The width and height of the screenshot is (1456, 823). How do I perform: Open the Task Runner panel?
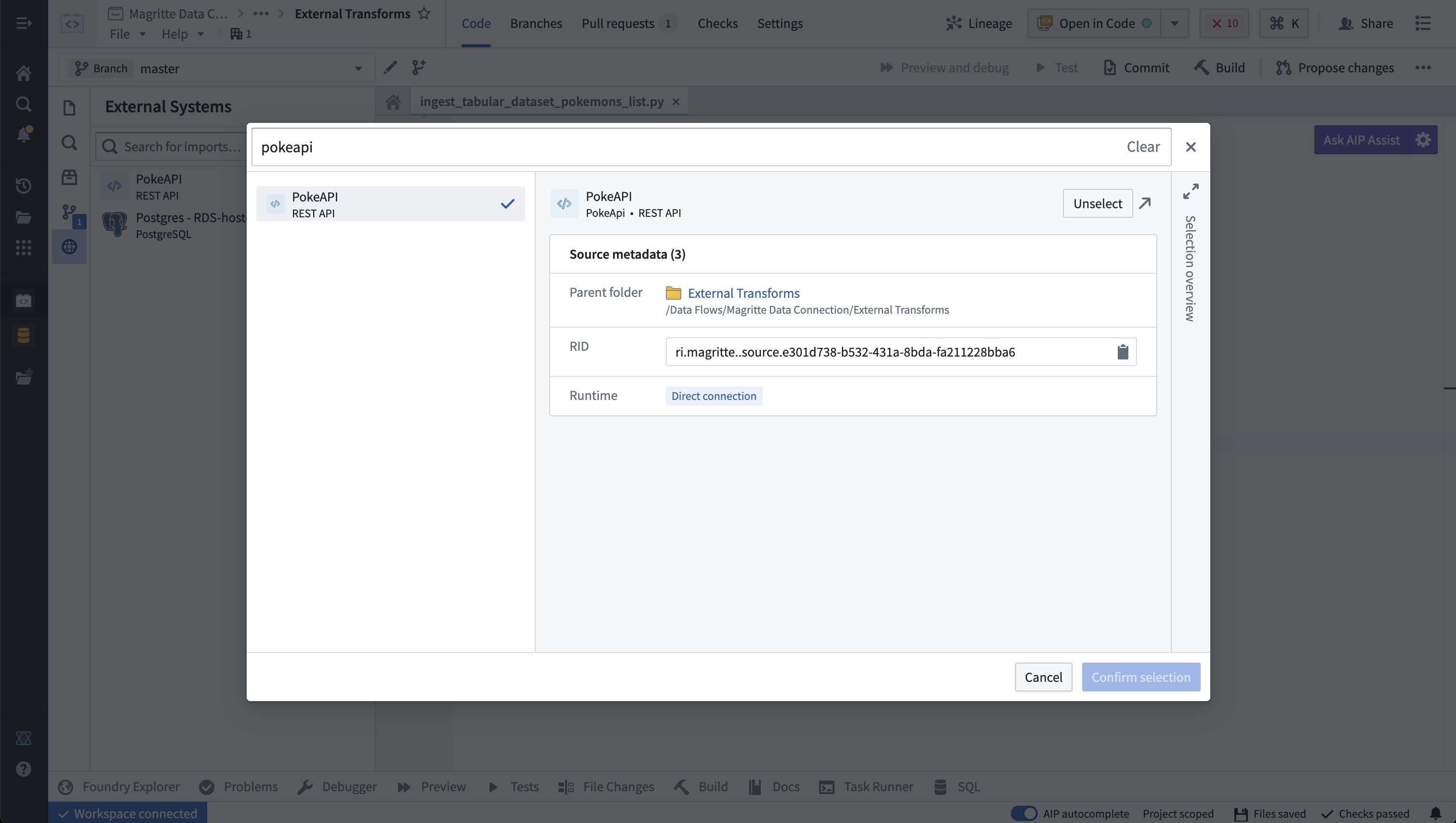(x=866, y=787)
